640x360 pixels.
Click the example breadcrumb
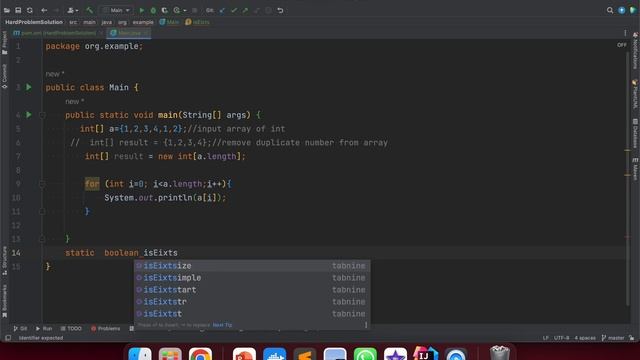(x=143, y=22)
